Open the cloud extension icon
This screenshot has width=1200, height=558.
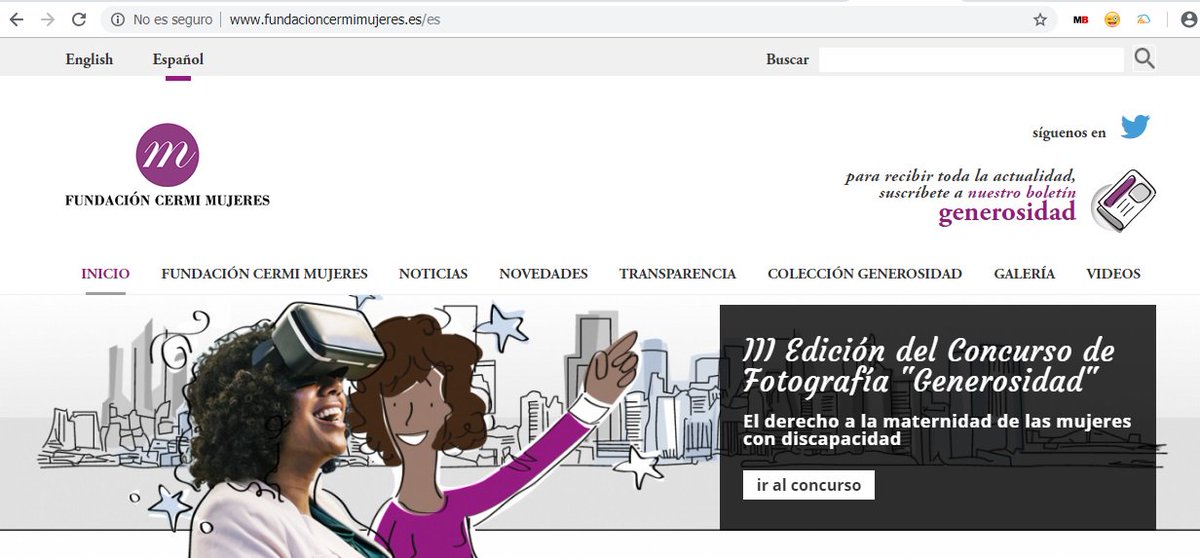point(1143,19)
